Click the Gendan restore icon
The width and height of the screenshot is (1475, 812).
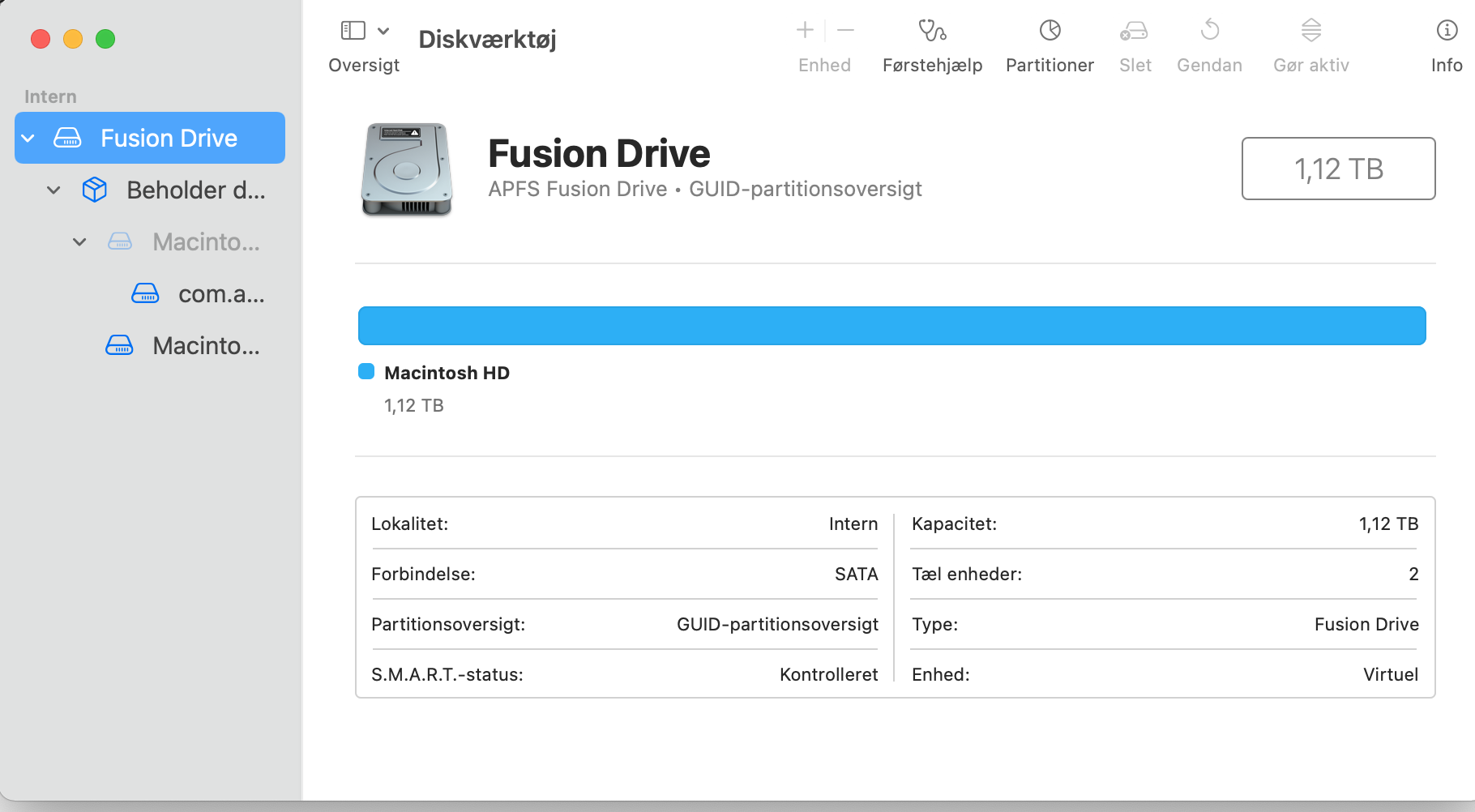1210,31
